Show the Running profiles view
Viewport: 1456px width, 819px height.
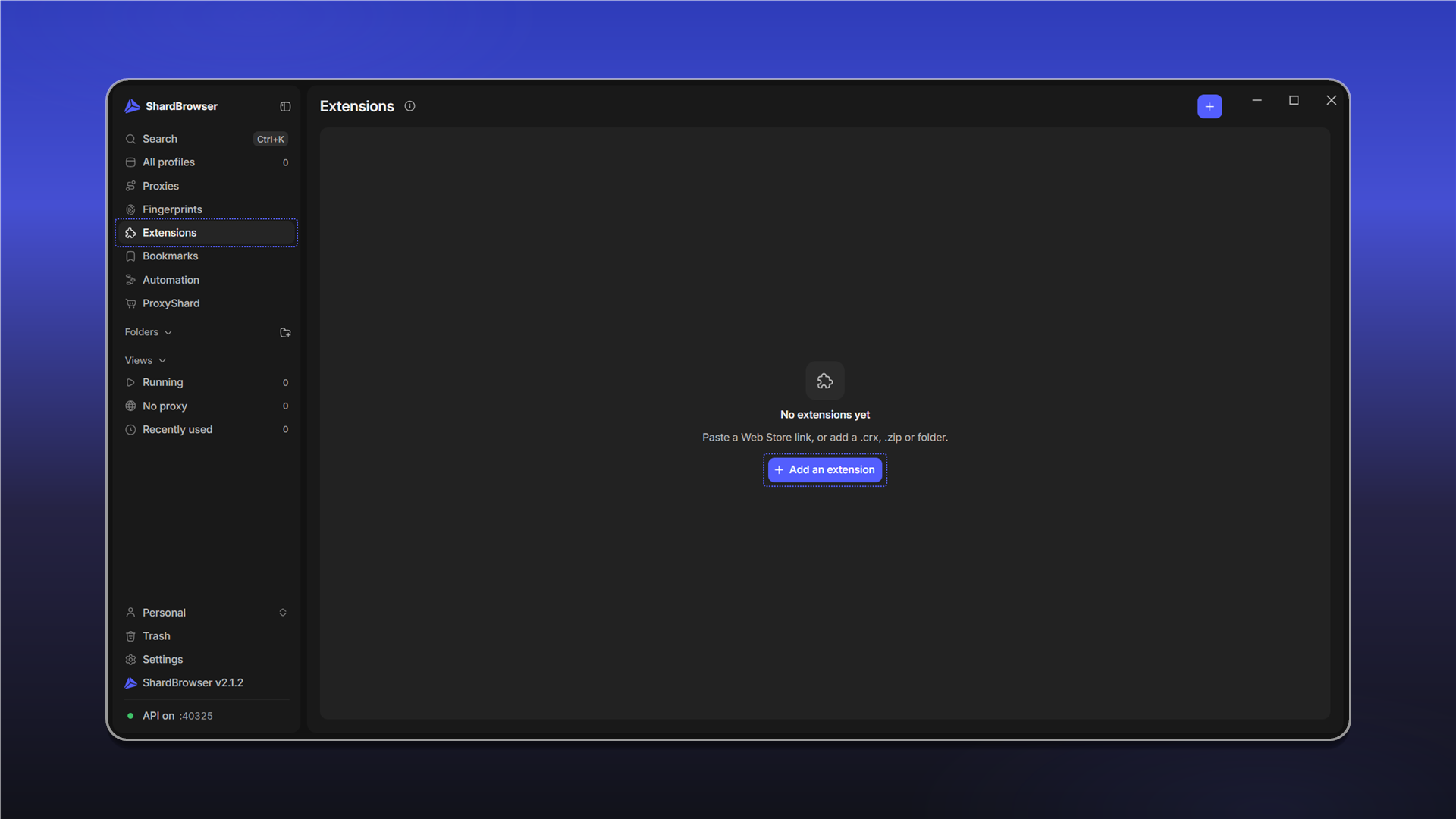click(206, 383)
